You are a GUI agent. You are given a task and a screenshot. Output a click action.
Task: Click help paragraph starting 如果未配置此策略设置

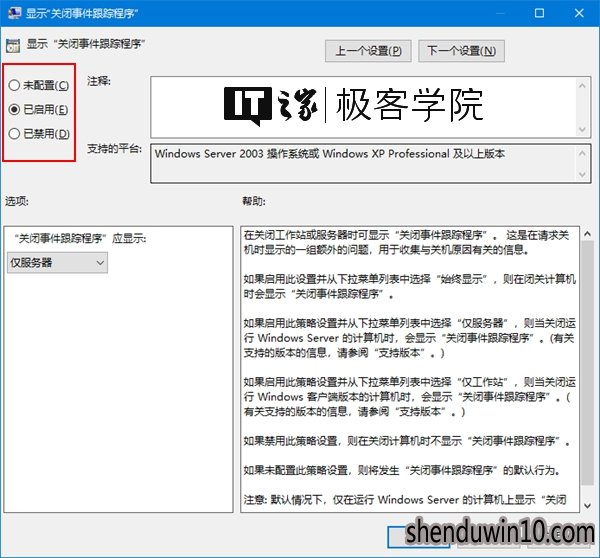402,470
